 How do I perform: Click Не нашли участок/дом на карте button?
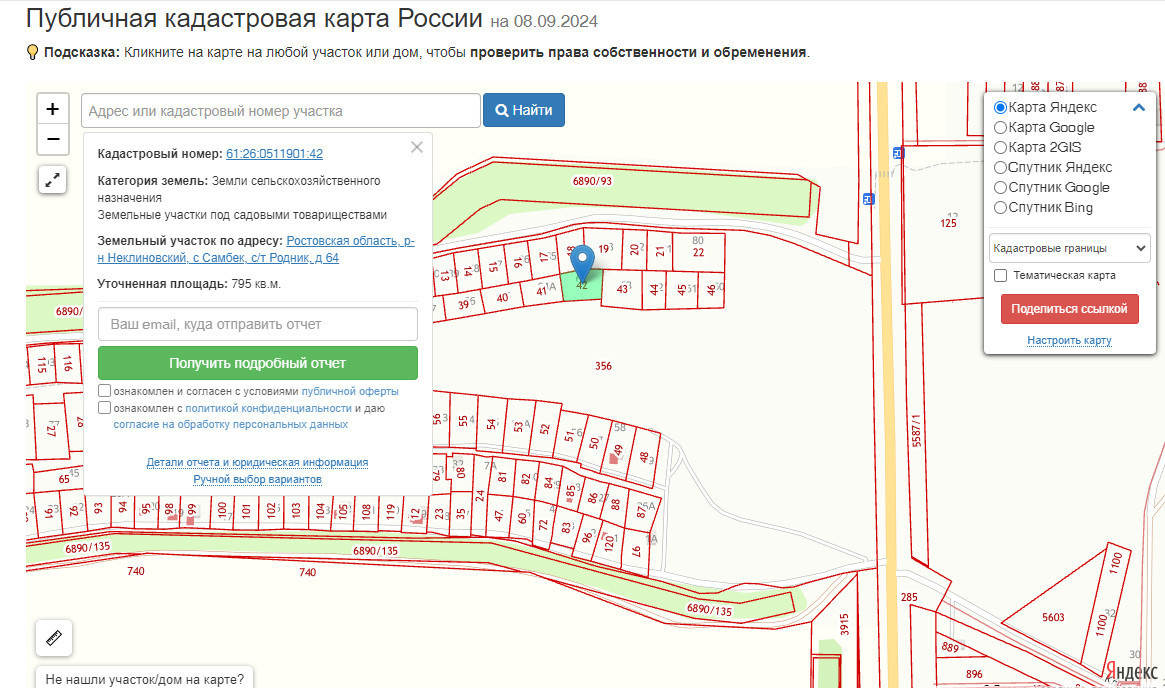click(x=144, y=678)
